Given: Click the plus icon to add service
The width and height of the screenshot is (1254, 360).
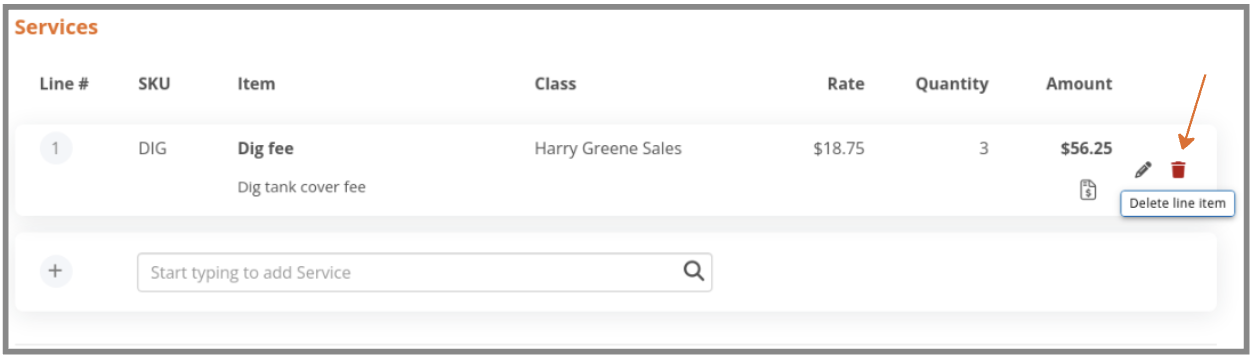Looking at the screenshot, I should (x=55, y=271).
